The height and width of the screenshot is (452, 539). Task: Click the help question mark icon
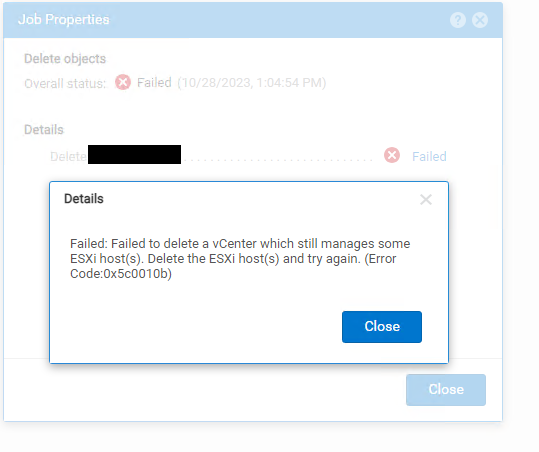458,20
